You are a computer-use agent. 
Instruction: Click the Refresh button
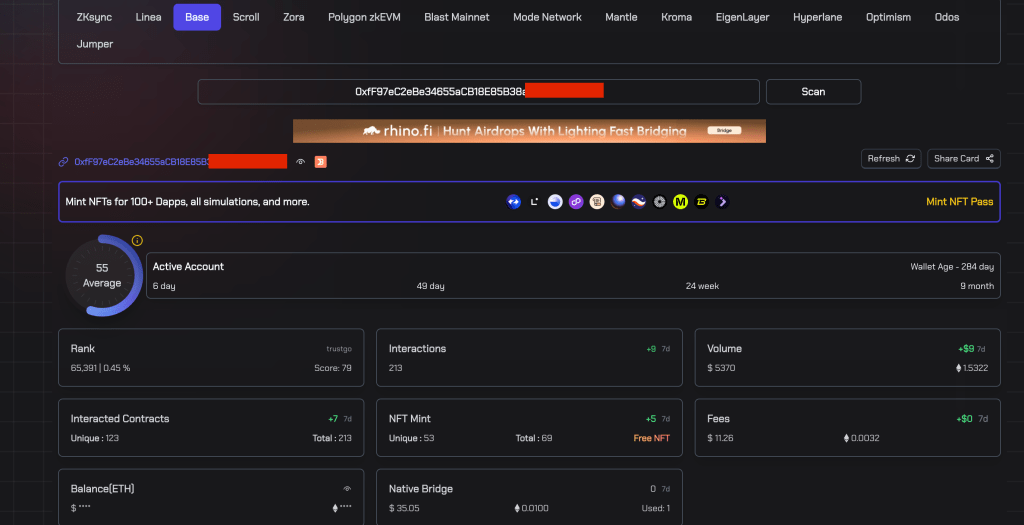click(x=890, y=158)
